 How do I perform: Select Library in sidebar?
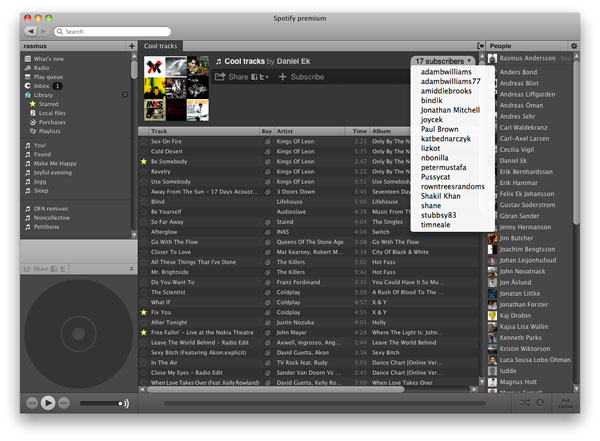coord(39,95)
